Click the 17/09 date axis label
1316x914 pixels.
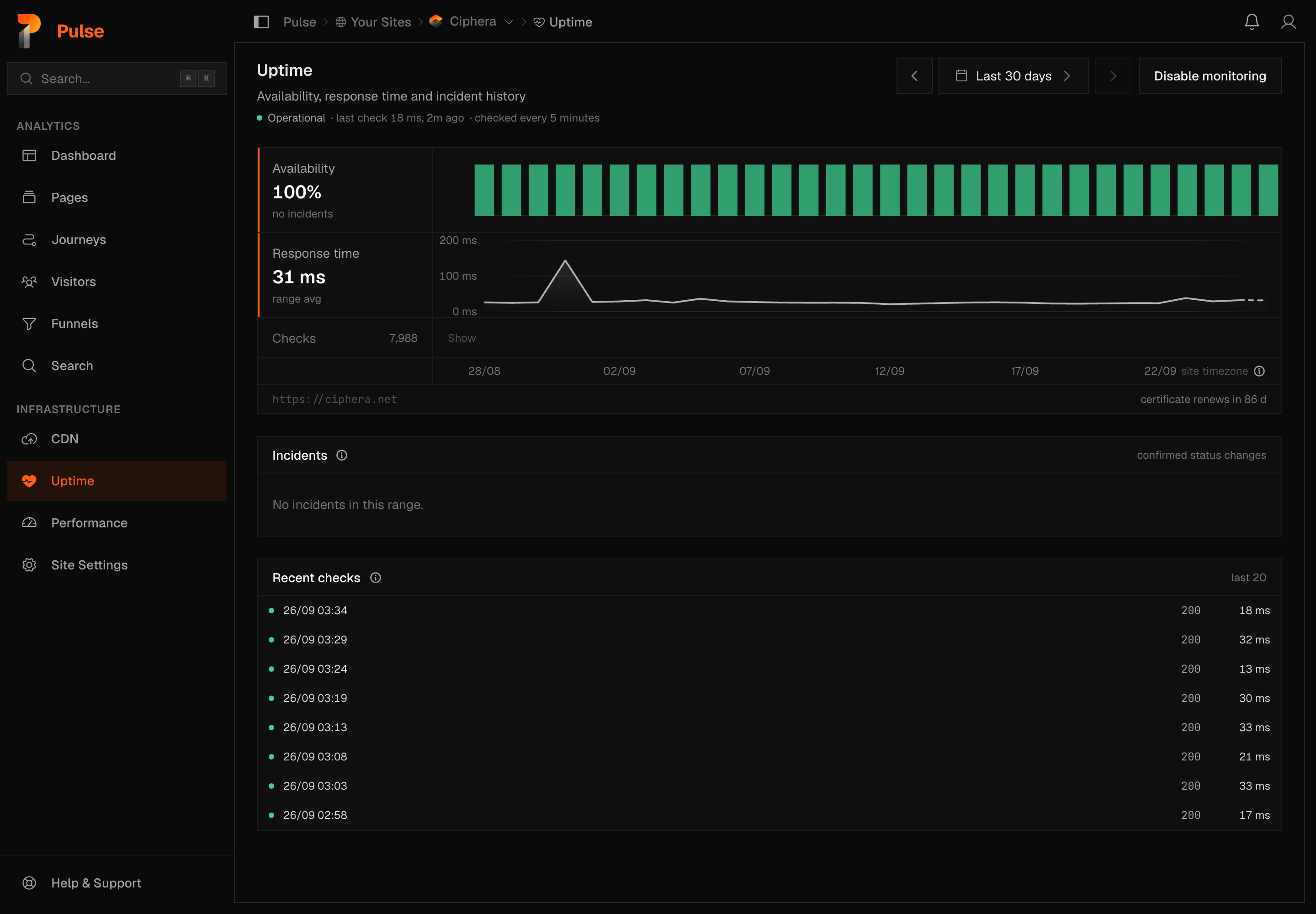tap(1024, 371)
